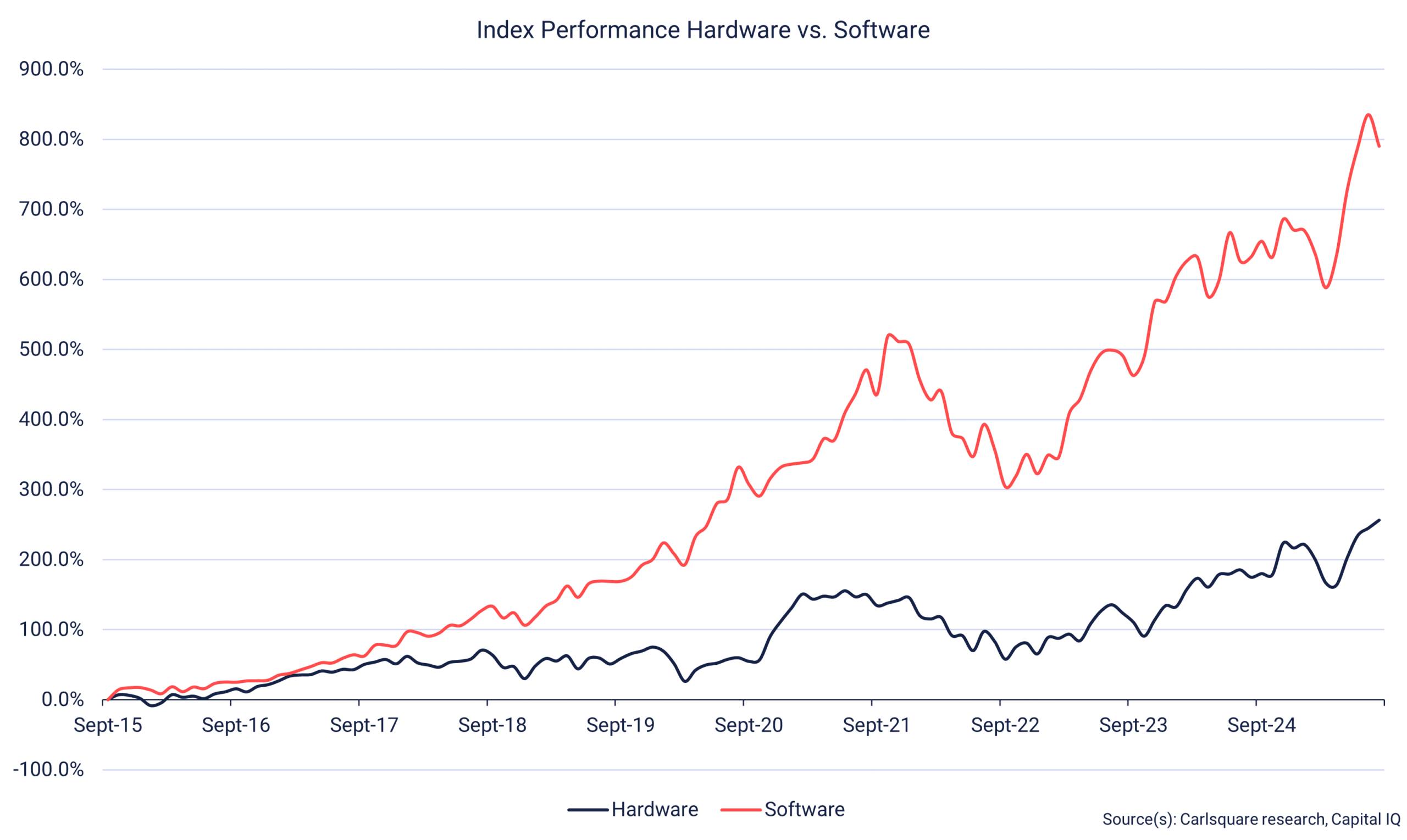The image size is (1407, 840).
Task: Click the Software line peak near Sept-21
Action: tap(889, 335)
